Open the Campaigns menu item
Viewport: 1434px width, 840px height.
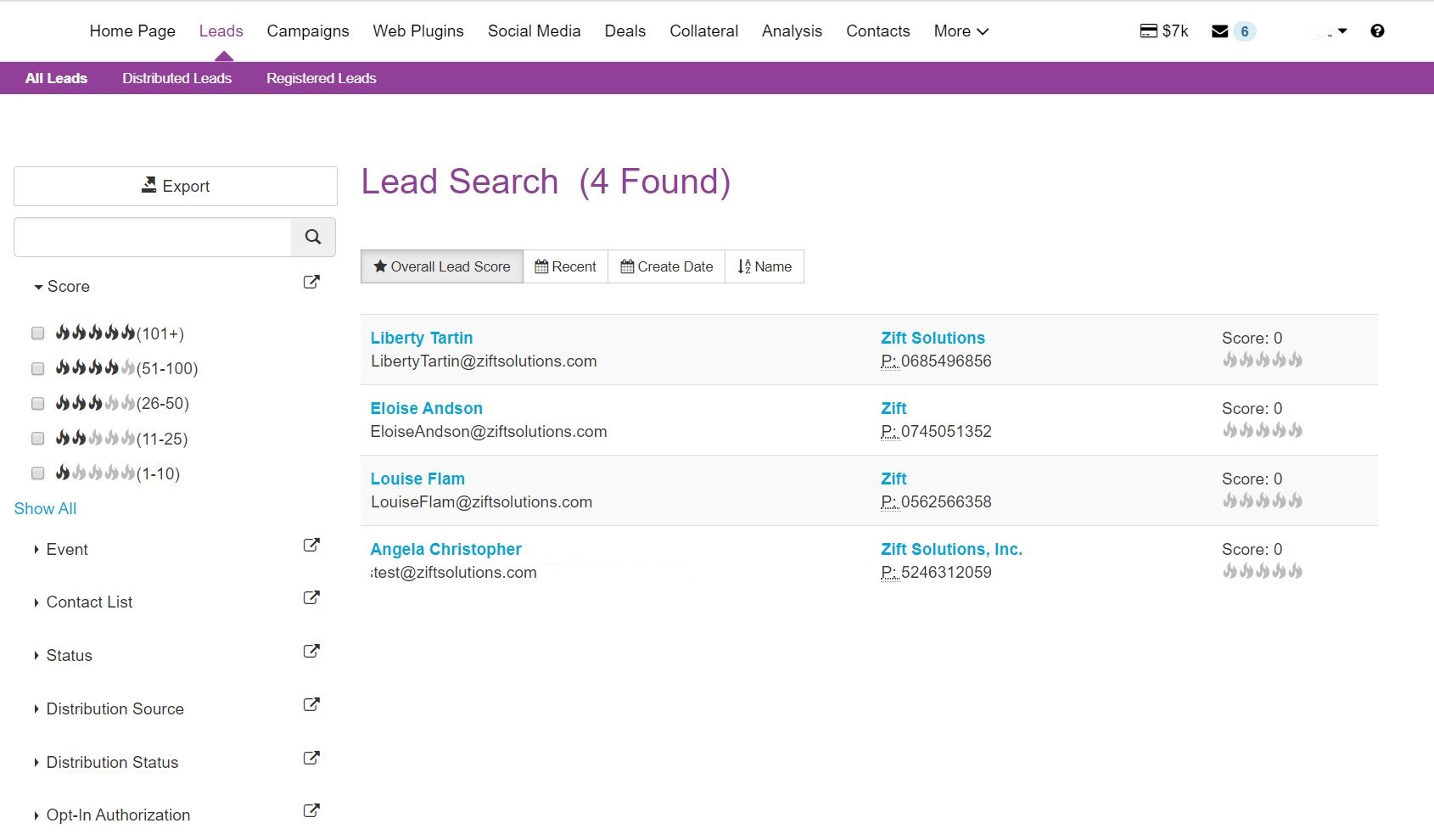[x=307, y=31]
